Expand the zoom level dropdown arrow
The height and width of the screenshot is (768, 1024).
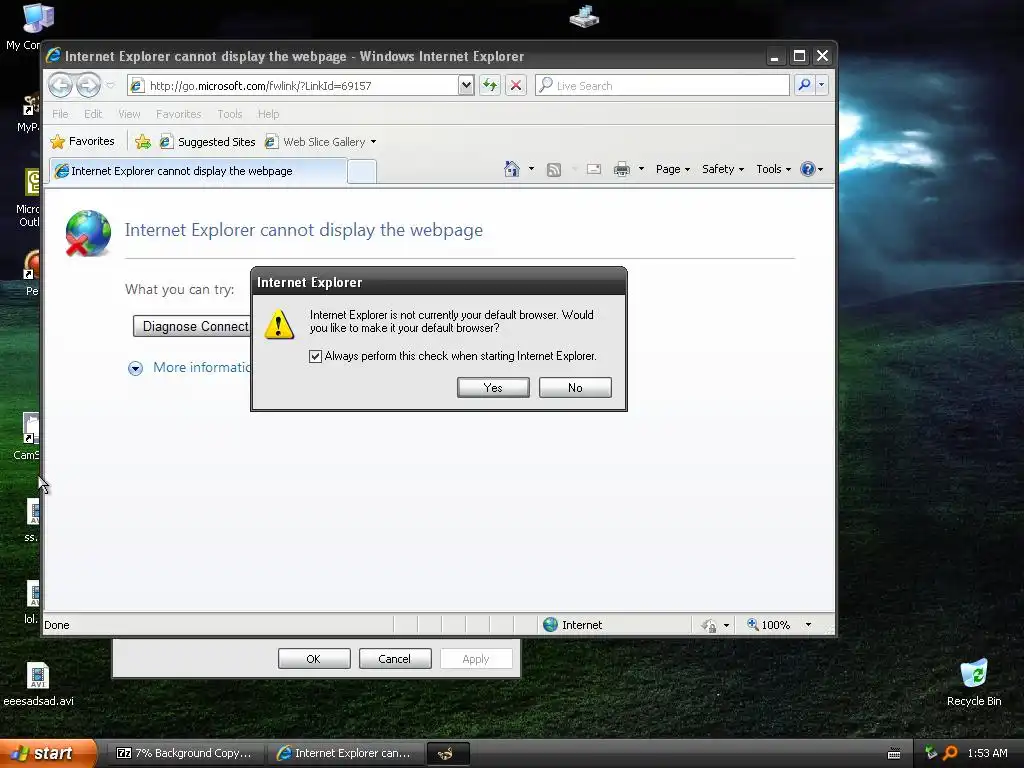808,625
